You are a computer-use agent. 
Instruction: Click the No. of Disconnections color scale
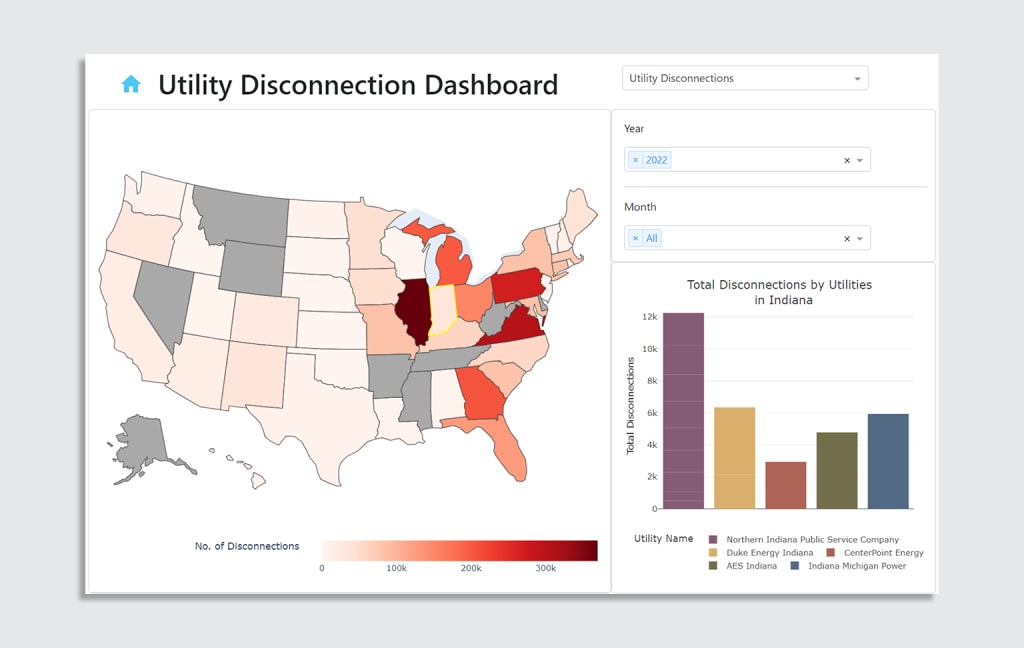pyautogui.click(x=457, y=549)
